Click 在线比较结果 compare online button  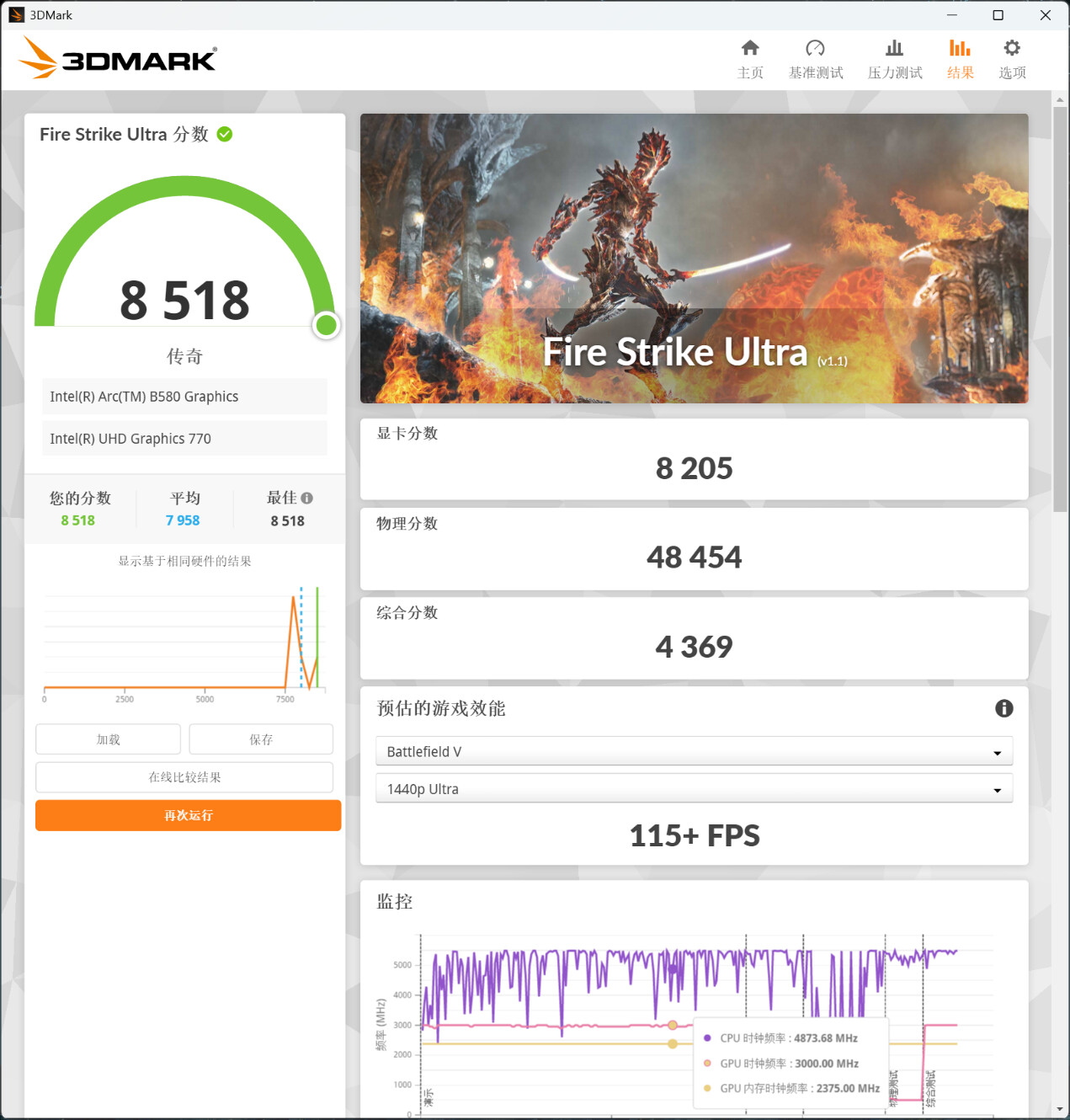[184, 777]
